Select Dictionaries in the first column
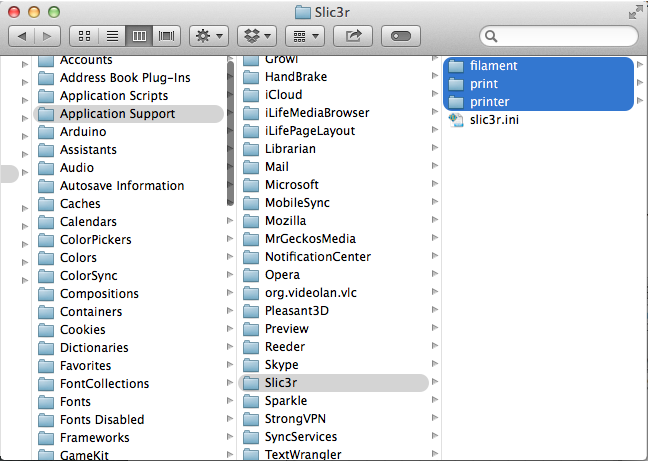 pyautogui.click(x=128, y=348)
